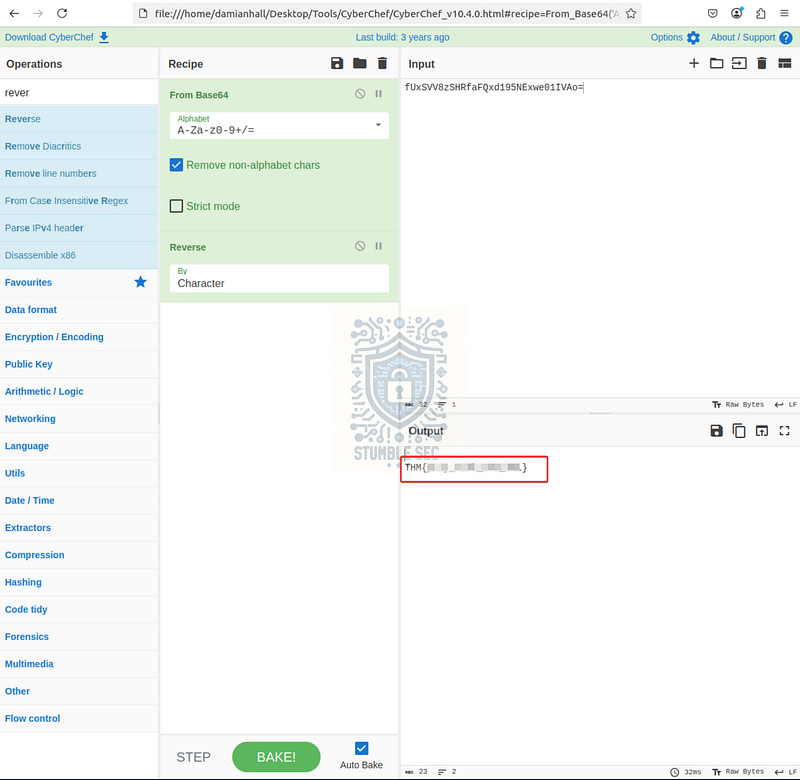Image resolution: width=800 pixels, height=780 pixels.
Task: Load a recipe with the folder icon
Action: point(360,63)
